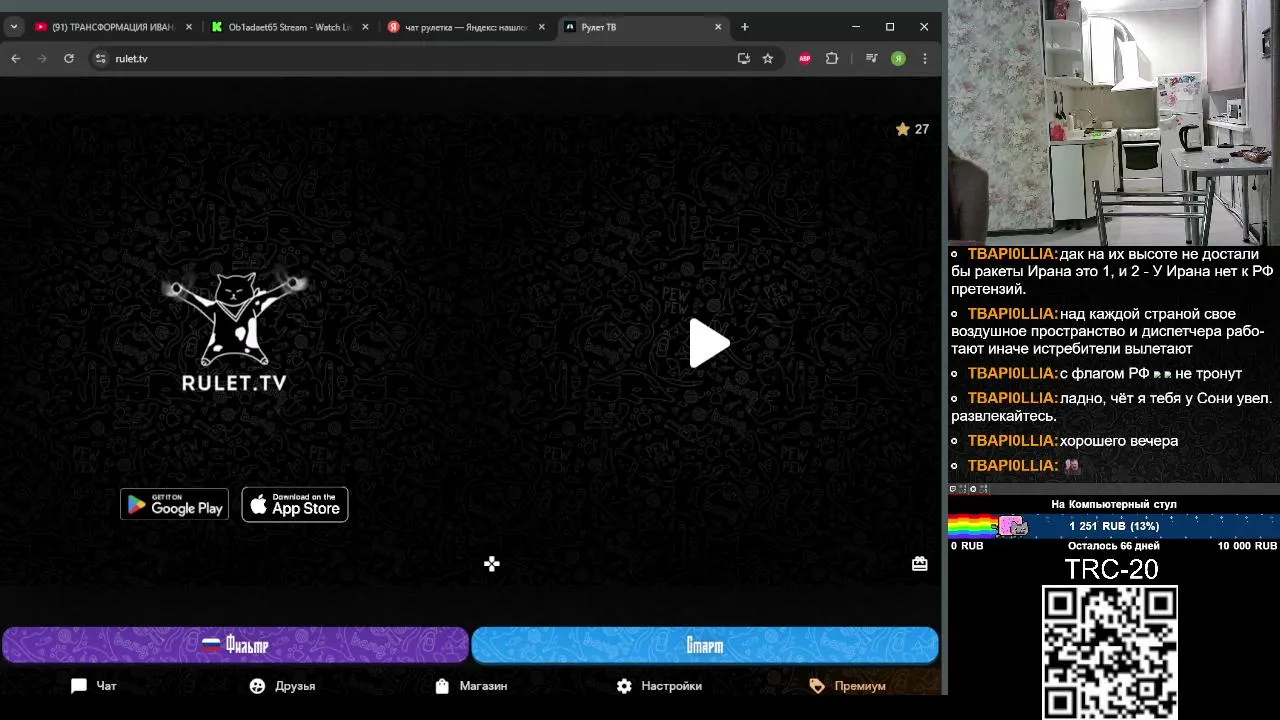Click the "с флагом РФ" chat message
This screenshot has height=720, width=1280.
(x=1151, y=374)
